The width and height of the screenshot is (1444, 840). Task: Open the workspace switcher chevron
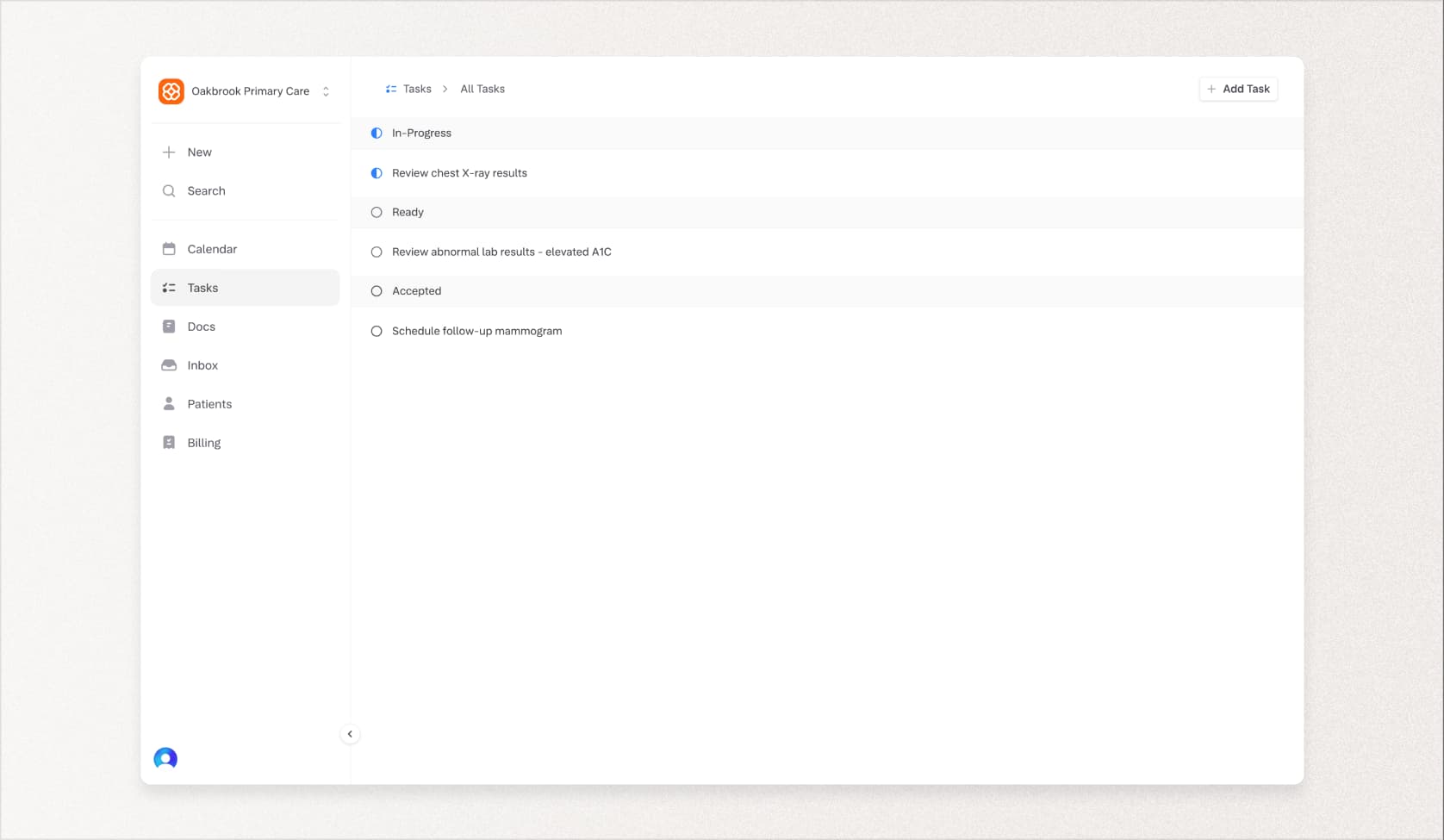coord(325,90)
